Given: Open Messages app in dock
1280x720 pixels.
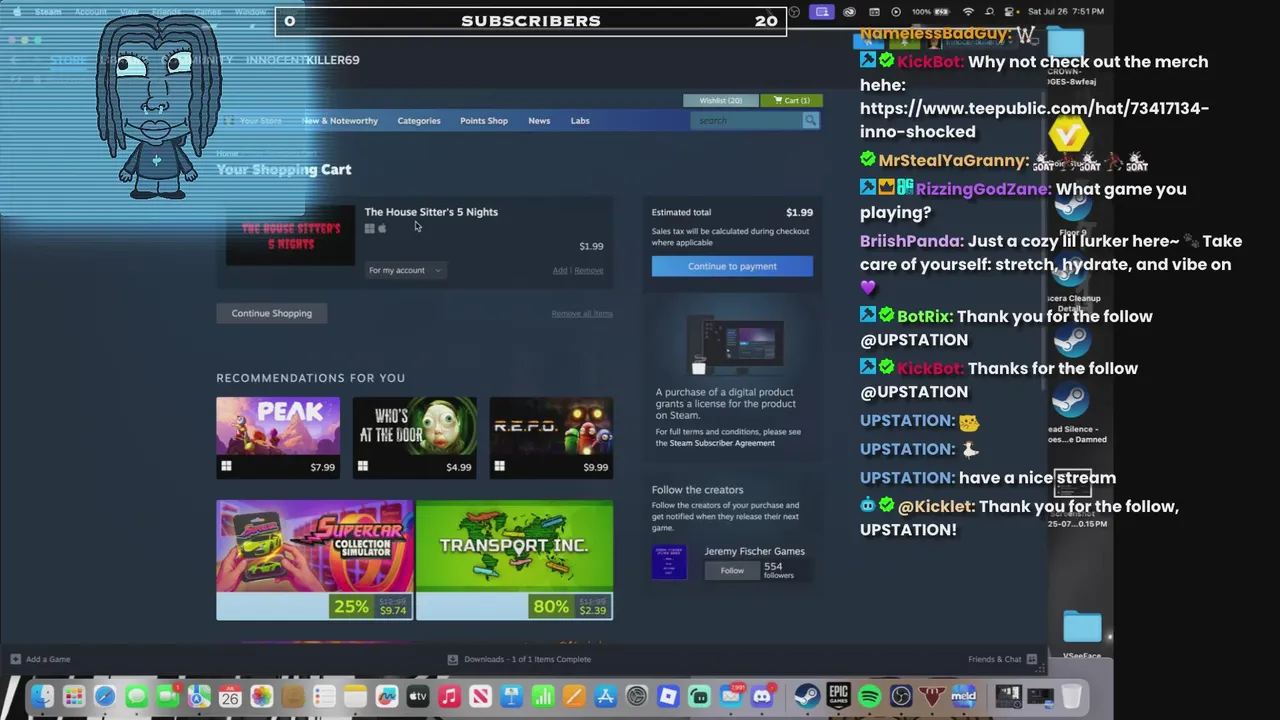Looking at the screenshot, I should [136, 696].
